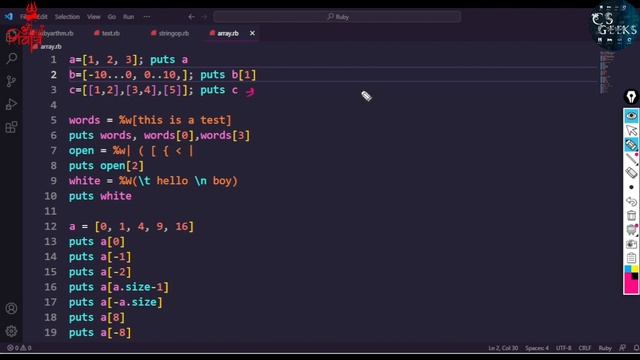Click the trash can clear annotations icon
The height and width of the screenshot is (360, 640).
pos(631,216)
